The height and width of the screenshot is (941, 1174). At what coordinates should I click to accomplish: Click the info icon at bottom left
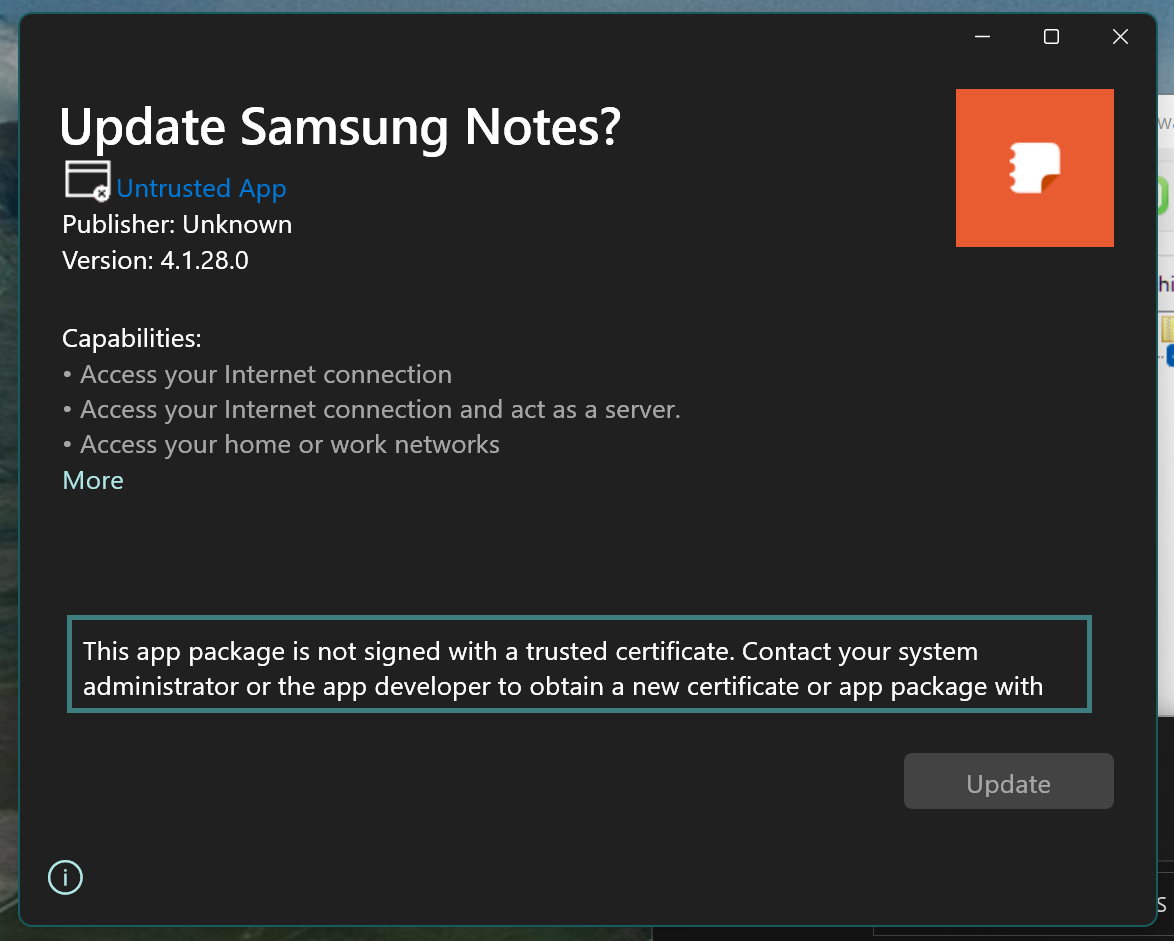(65, 877)
